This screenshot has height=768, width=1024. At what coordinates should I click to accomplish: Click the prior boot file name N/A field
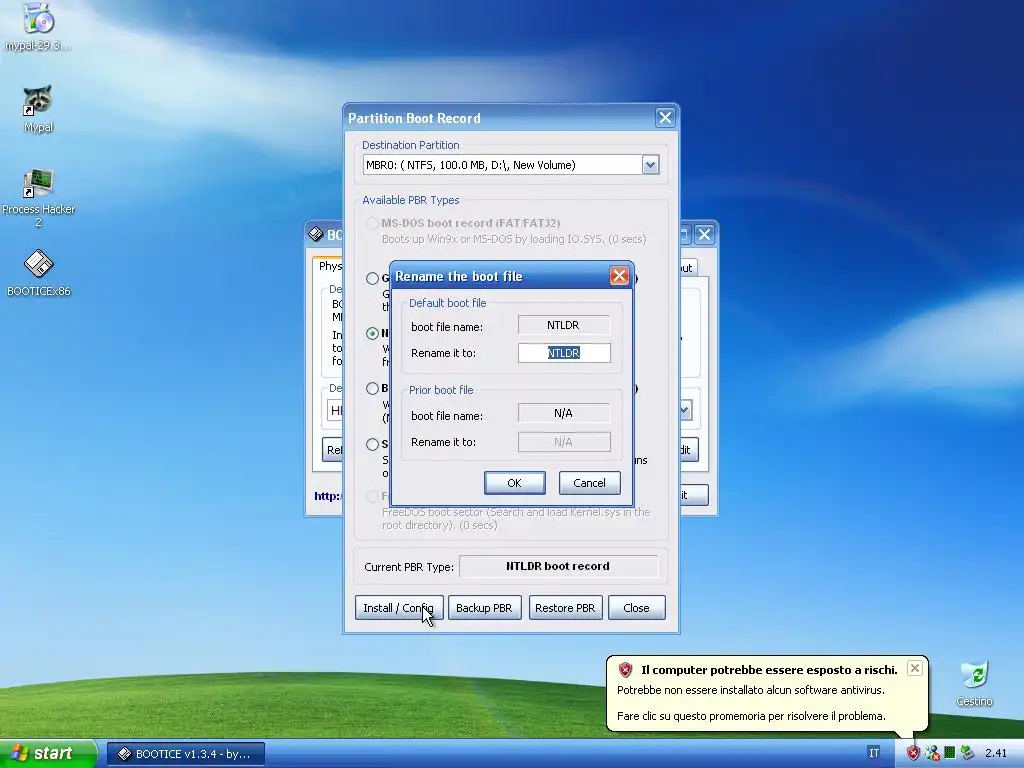pyautogui.click(x=564, y=413)
